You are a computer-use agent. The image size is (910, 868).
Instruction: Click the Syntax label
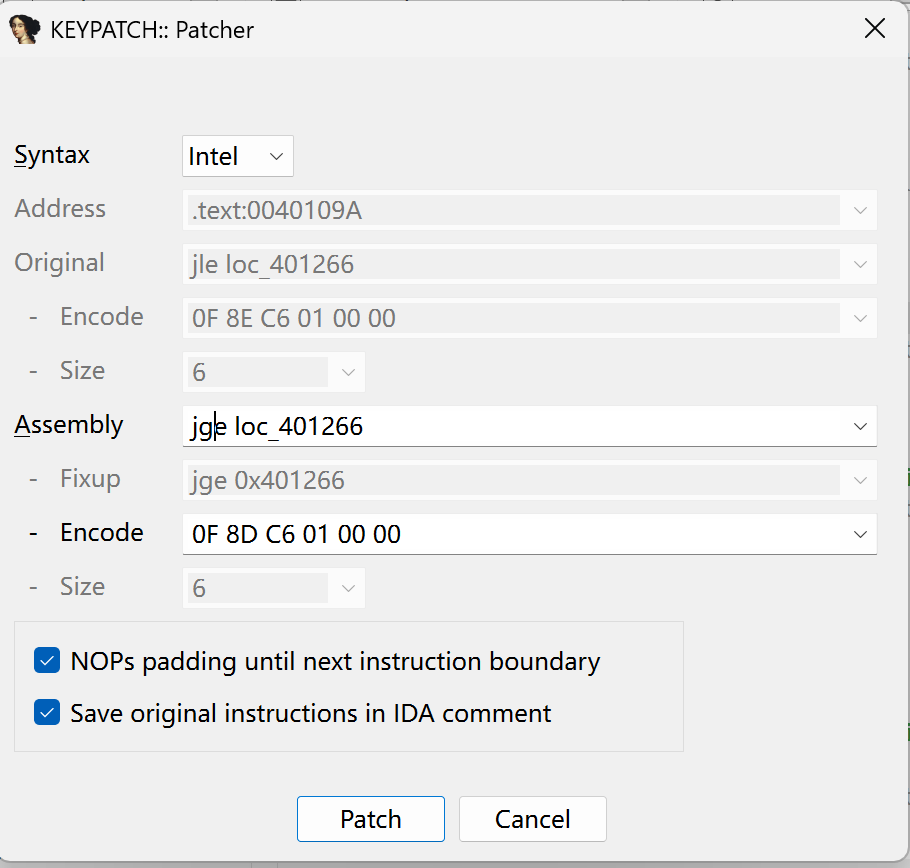[52, 155]
